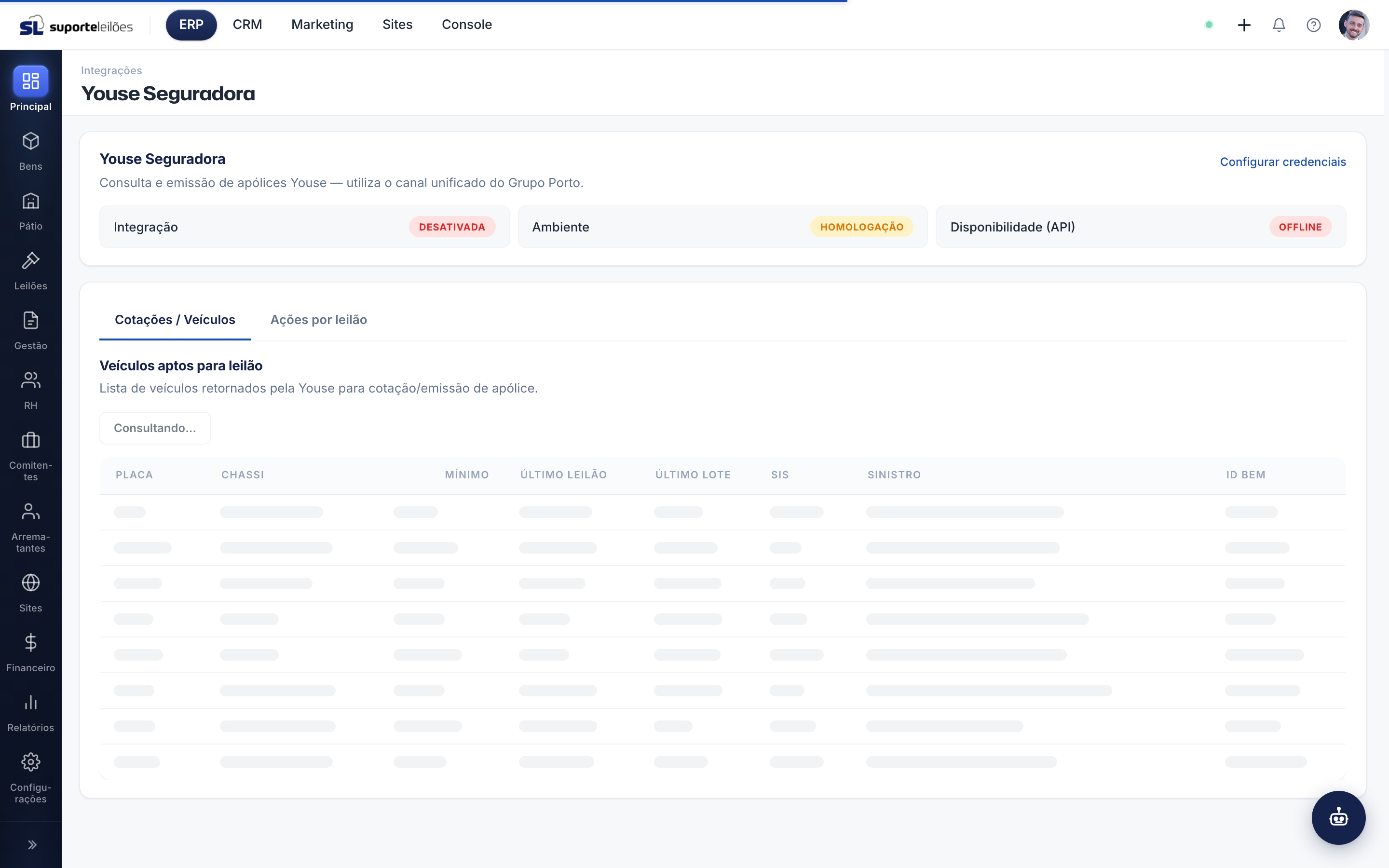Open RH people icon
The height and width of the screenshot is (868, 1389).
30,380
